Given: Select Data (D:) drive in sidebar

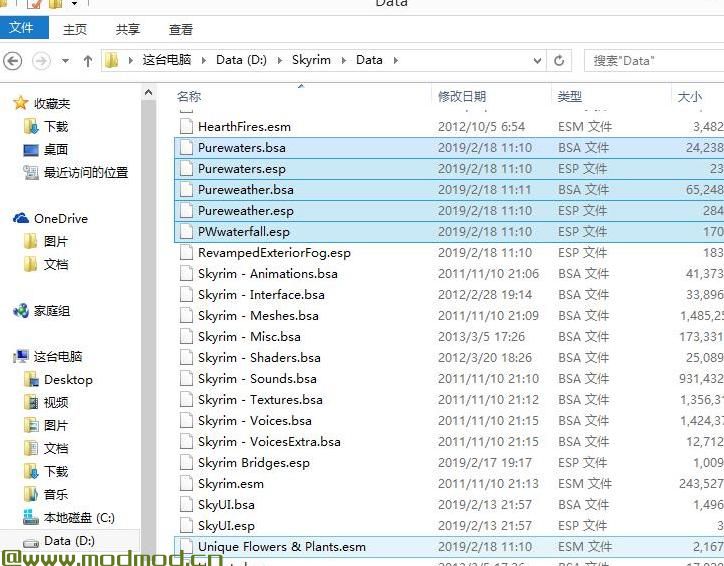Looking at the screenshot, I should click(x=69, y=541).
